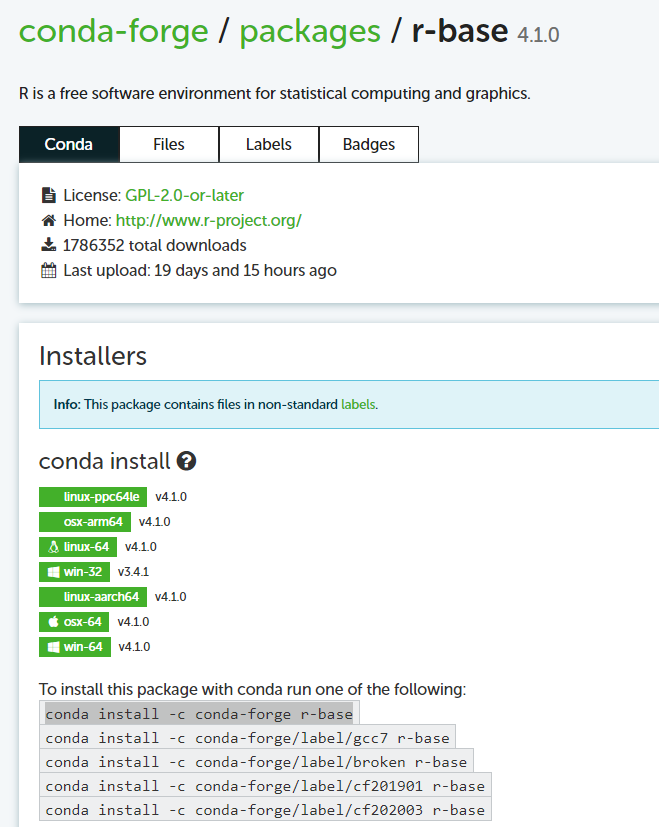Image resolution: width=659 pixels, height=827 pixels.
Task: Switch to the Labels tab
Action: pyautogui.click(x=268, y=144)
